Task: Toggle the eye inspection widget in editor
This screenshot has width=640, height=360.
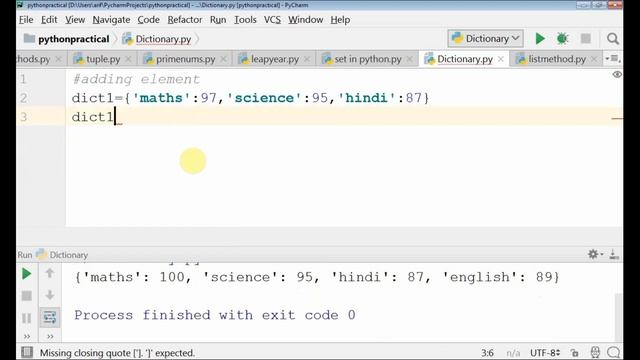Action: [x=617, y=75]
